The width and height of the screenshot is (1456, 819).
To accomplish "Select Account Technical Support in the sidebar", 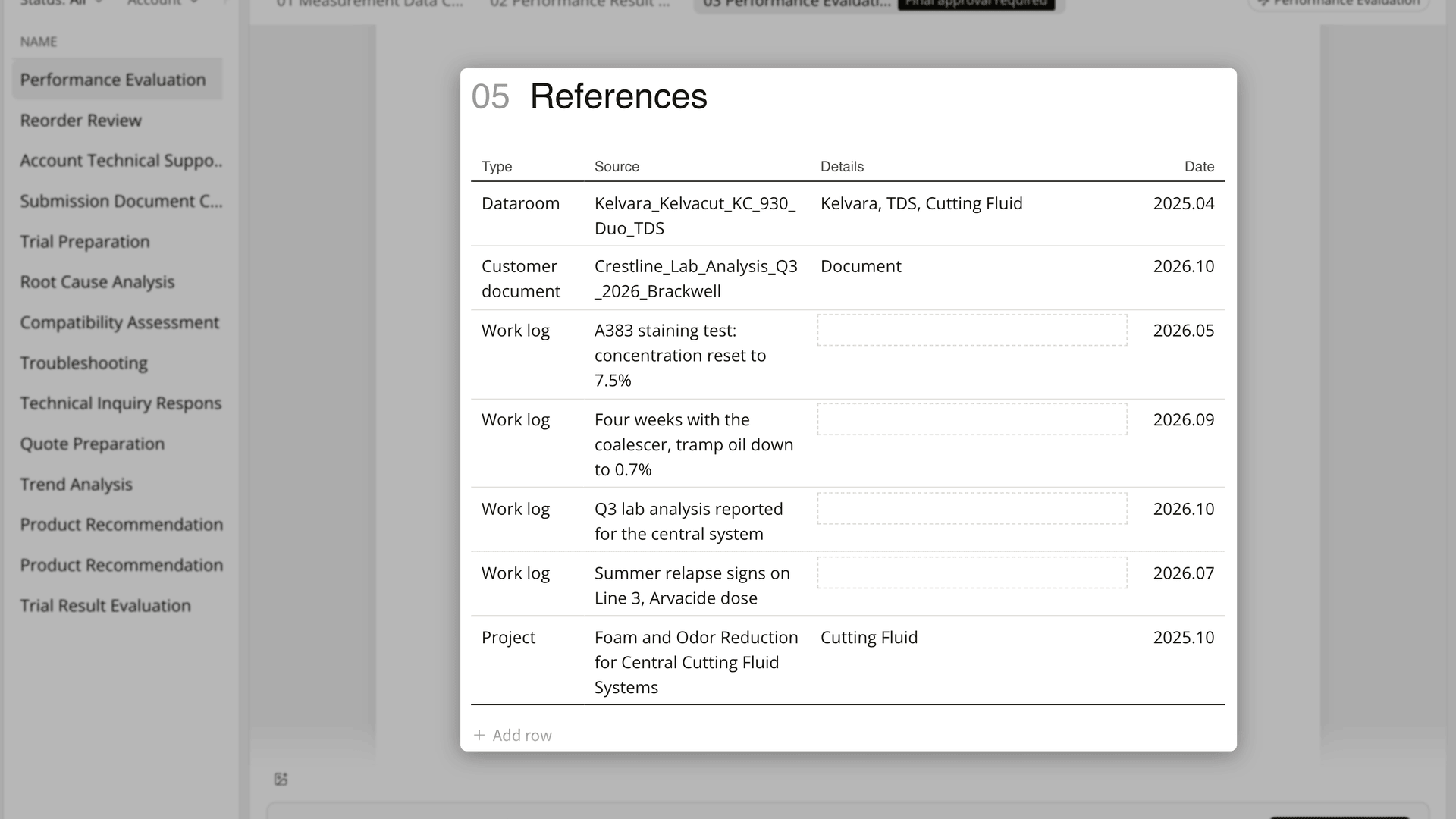I will [121, 161].
